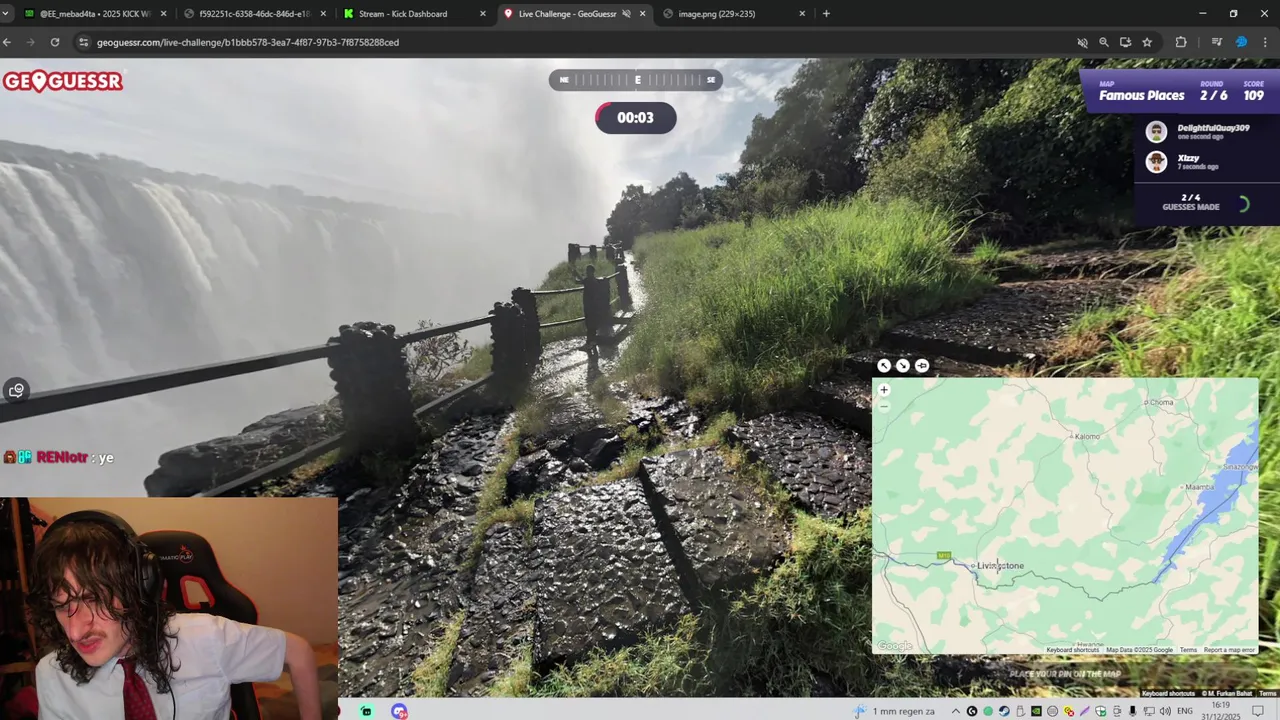Zoom in on the guess map
The height and width of the screenshot is (720, 1280).
coord(884,390)
